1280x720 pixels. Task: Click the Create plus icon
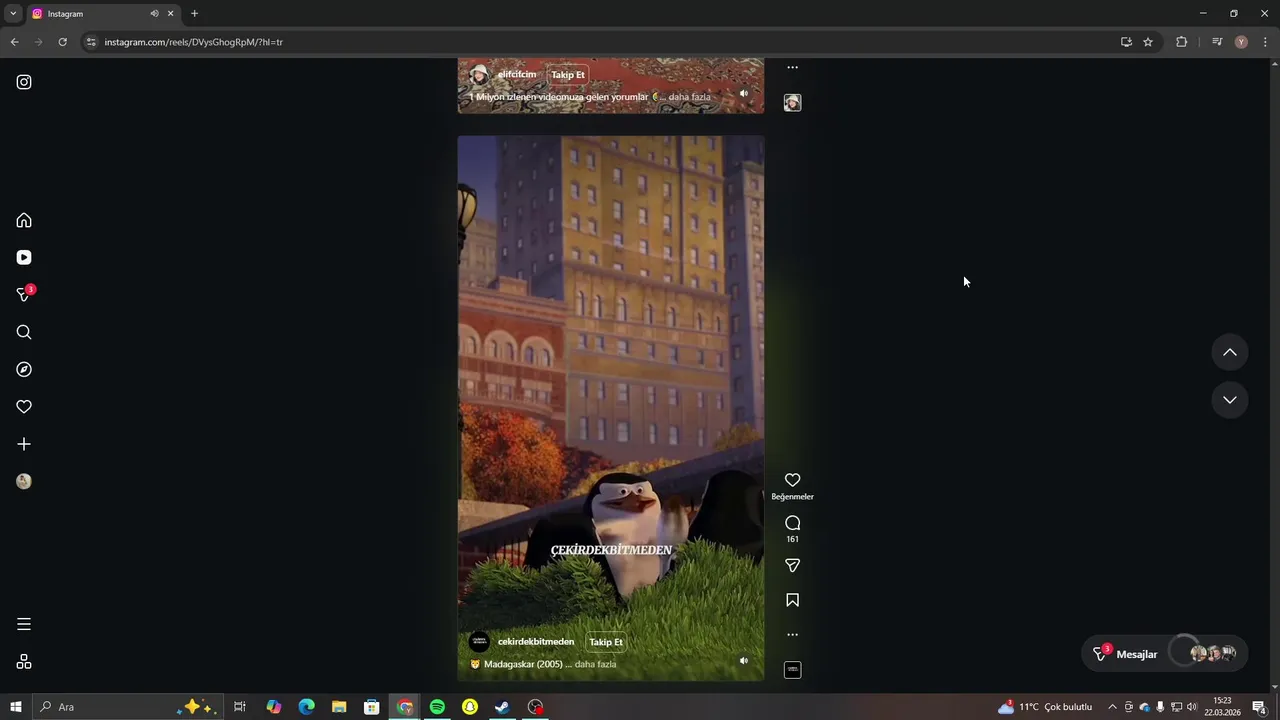point(24,444)
